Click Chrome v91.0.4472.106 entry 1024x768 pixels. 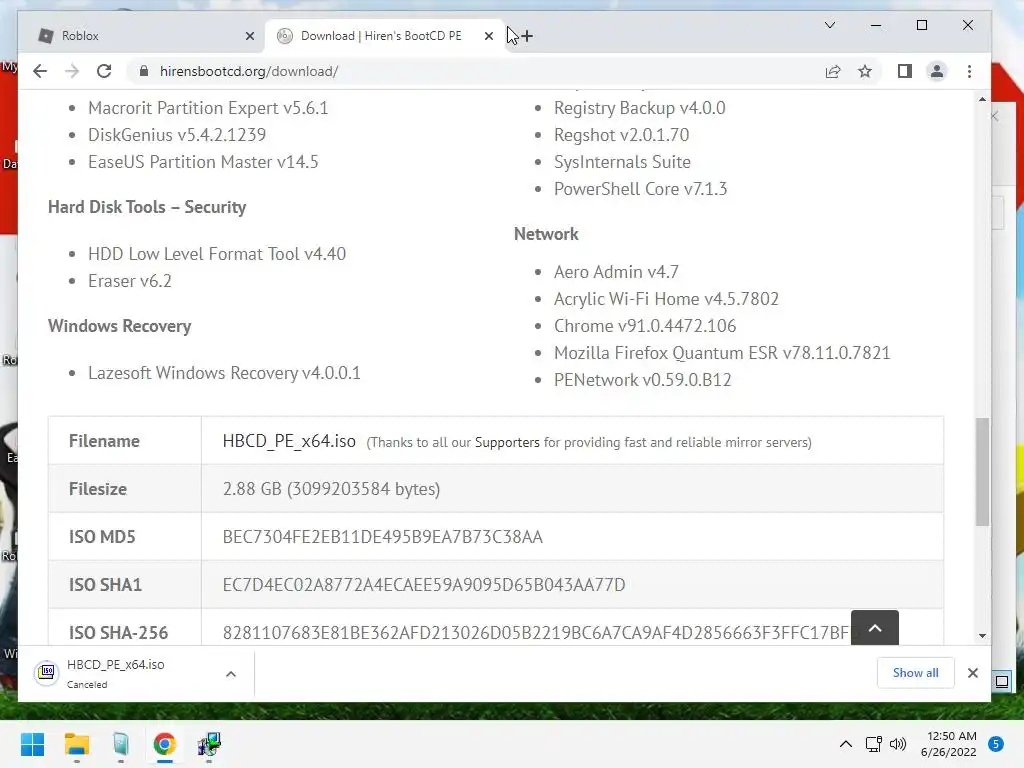coord(645,326)
